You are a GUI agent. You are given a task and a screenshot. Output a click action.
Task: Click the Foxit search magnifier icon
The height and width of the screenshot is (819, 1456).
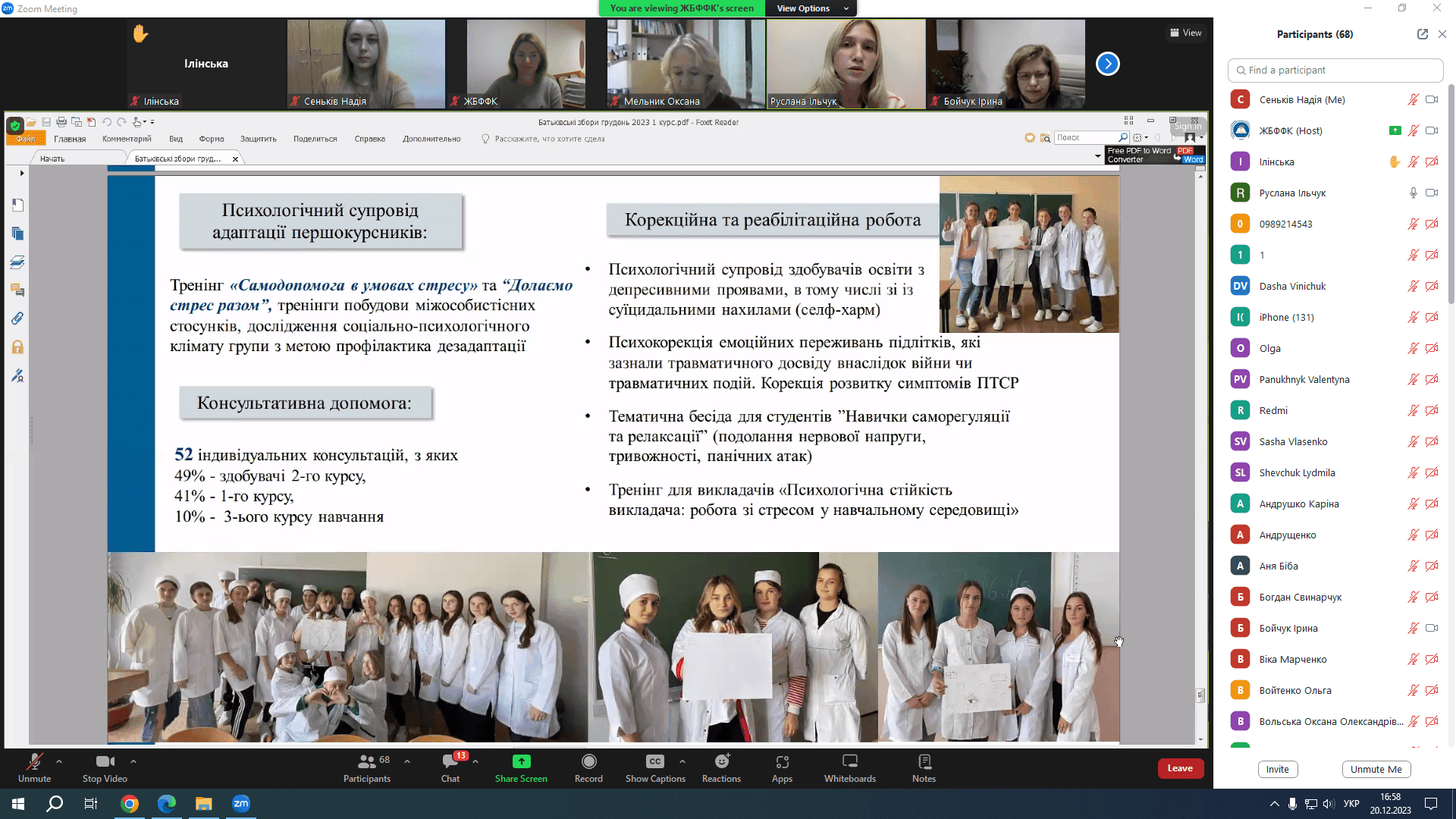pos(1123,137)
